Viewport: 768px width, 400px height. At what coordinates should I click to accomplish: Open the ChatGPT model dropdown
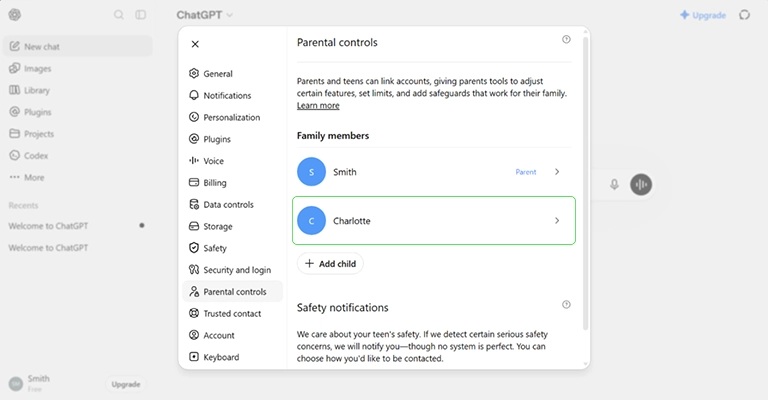coord(205,15)
